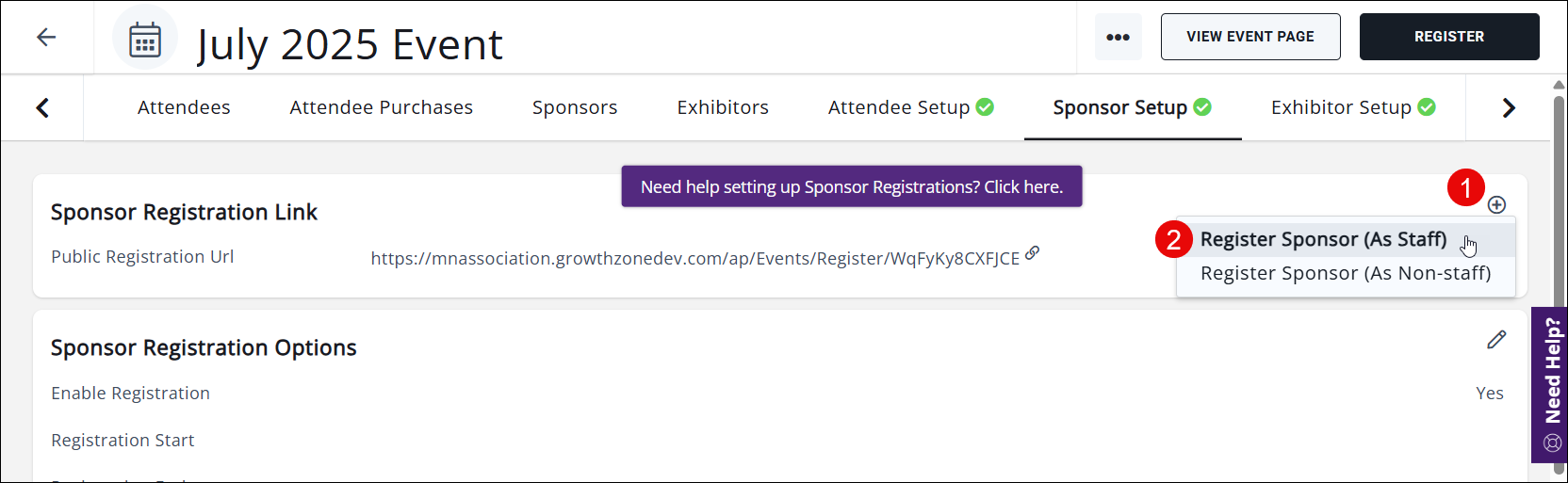The image size is (1568, 483).
Task: Click the back arrow icon
Action: [x=46, y=37]
